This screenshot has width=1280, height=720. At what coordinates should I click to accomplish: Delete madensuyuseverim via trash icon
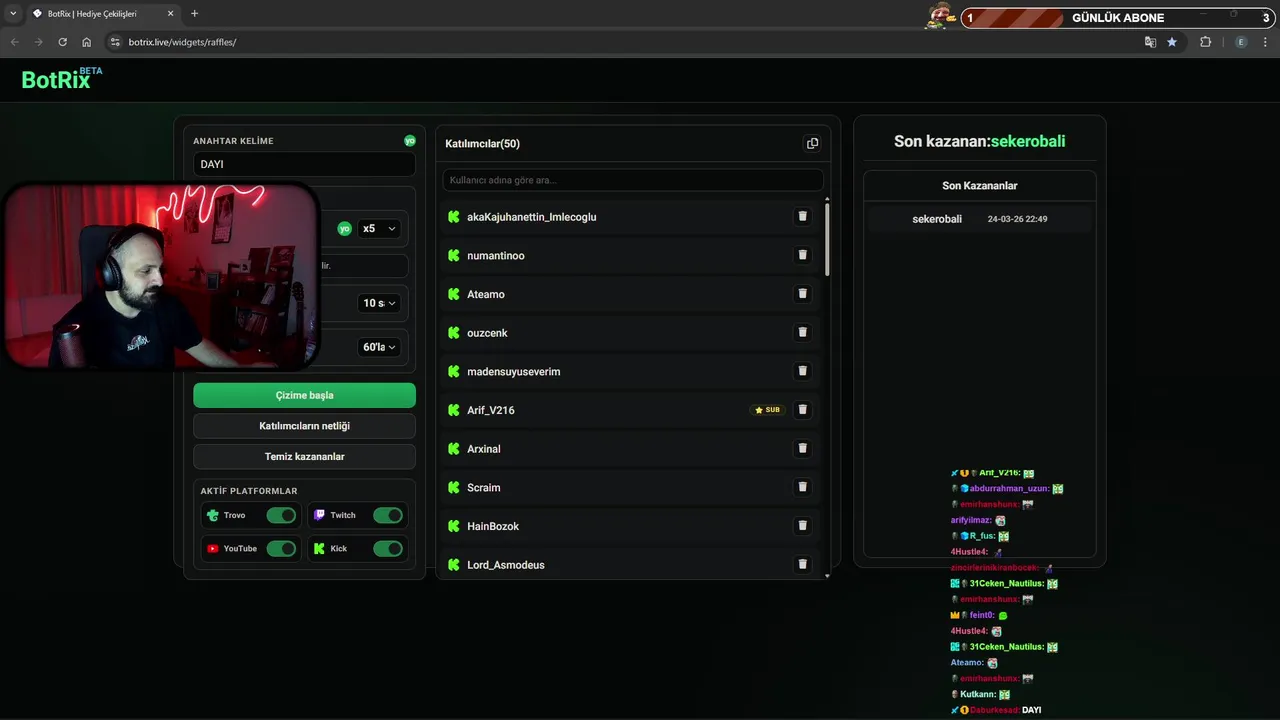[x=802, y=371]
